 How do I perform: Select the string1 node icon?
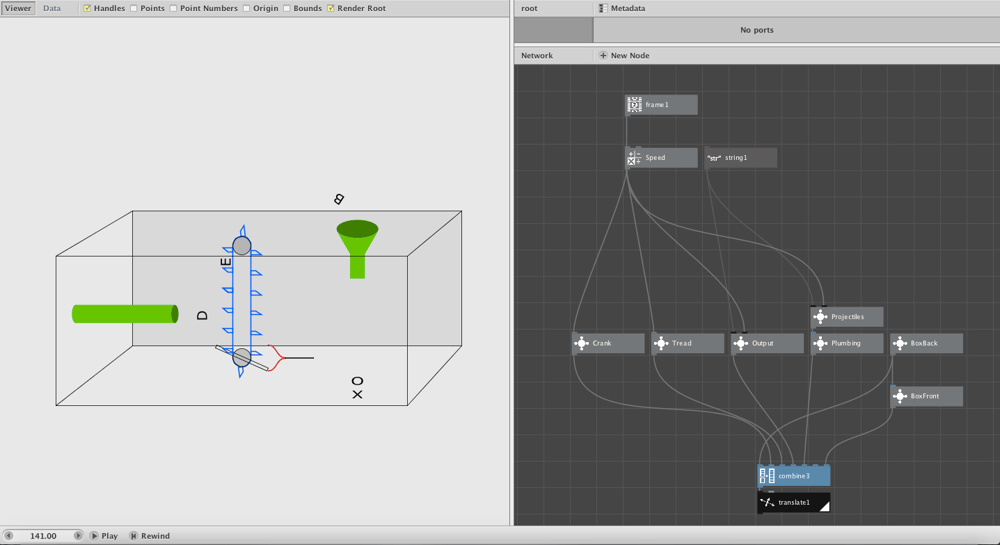click(714, 157)
